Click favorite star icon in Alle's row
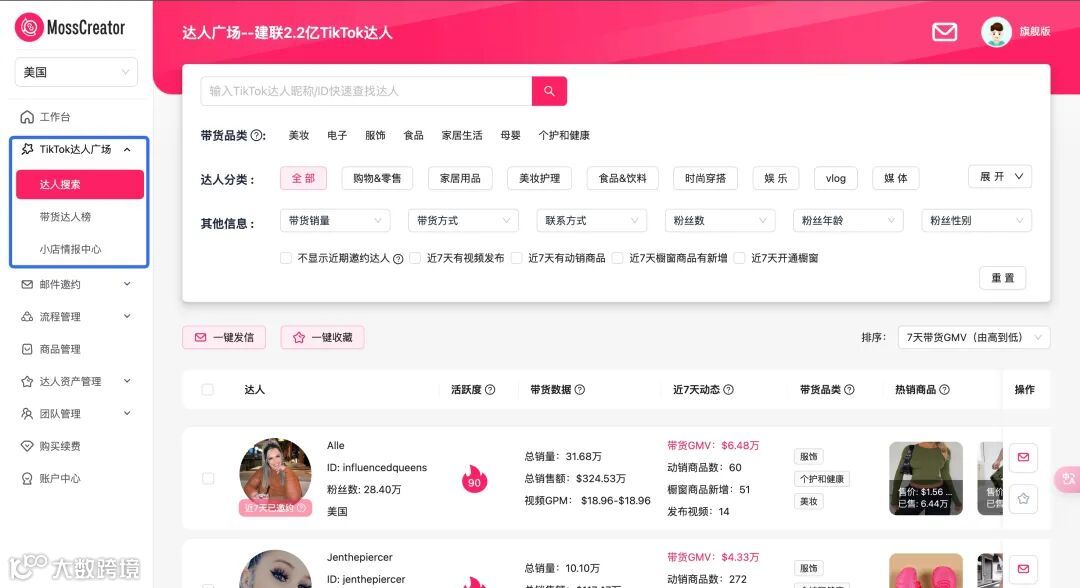The image size is (1080, 588). [x=1023, y=498]
